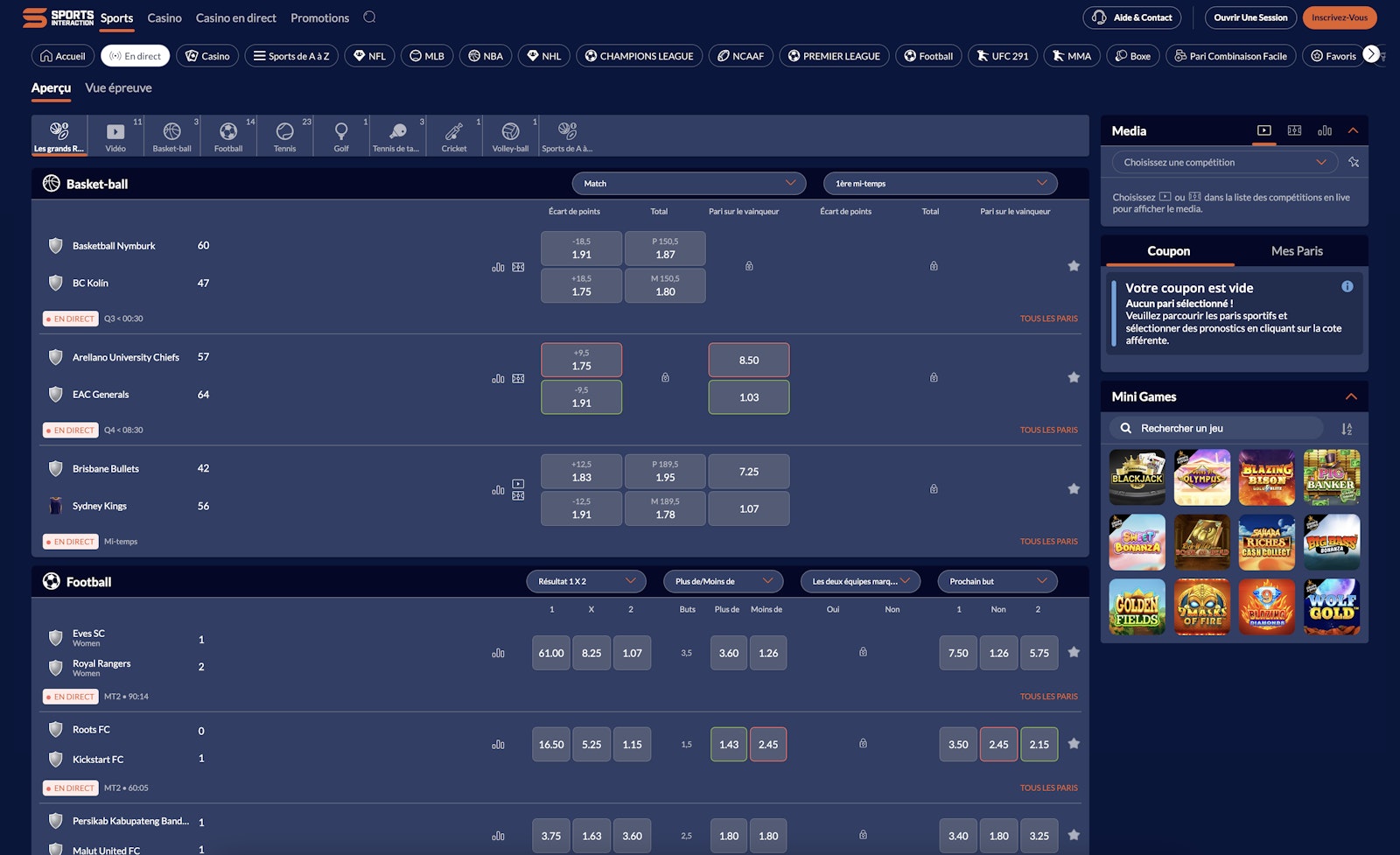Switch to the Vue épreuve tab
Screen dimensions: 1400x855
point(117,88)
